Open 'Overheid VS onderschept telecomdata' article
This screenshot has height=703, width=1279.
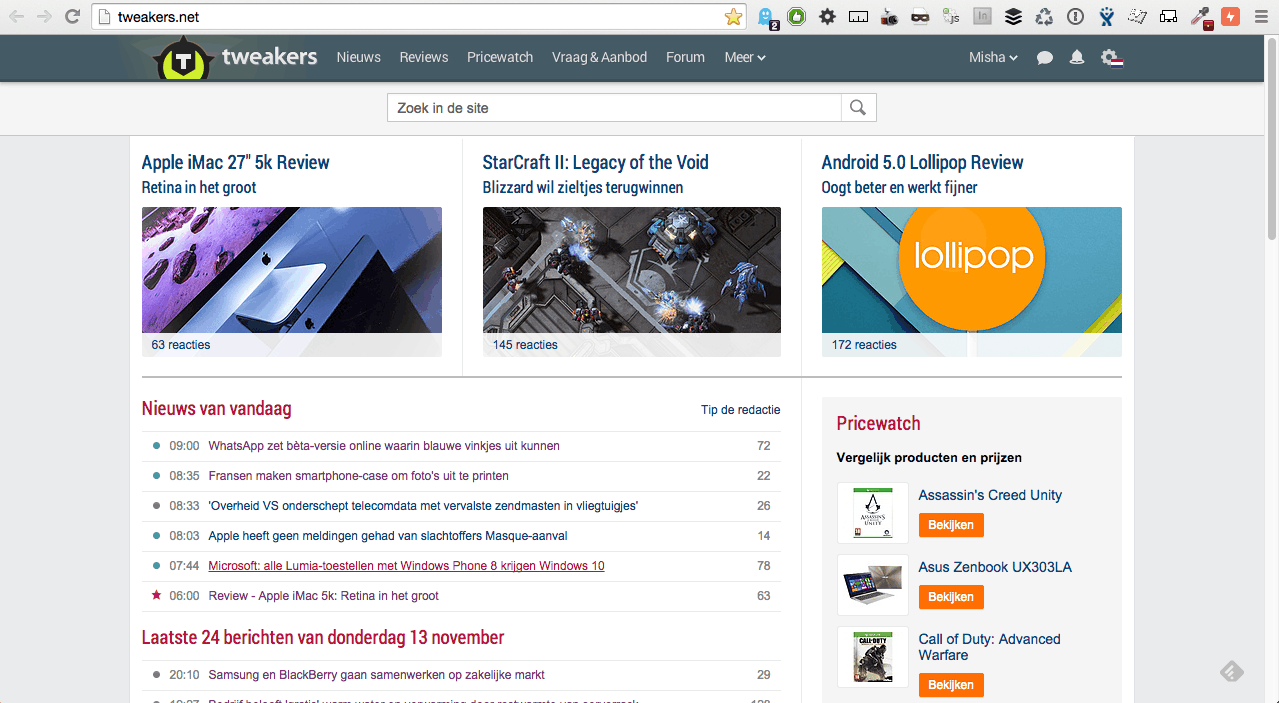pos(423,506)
